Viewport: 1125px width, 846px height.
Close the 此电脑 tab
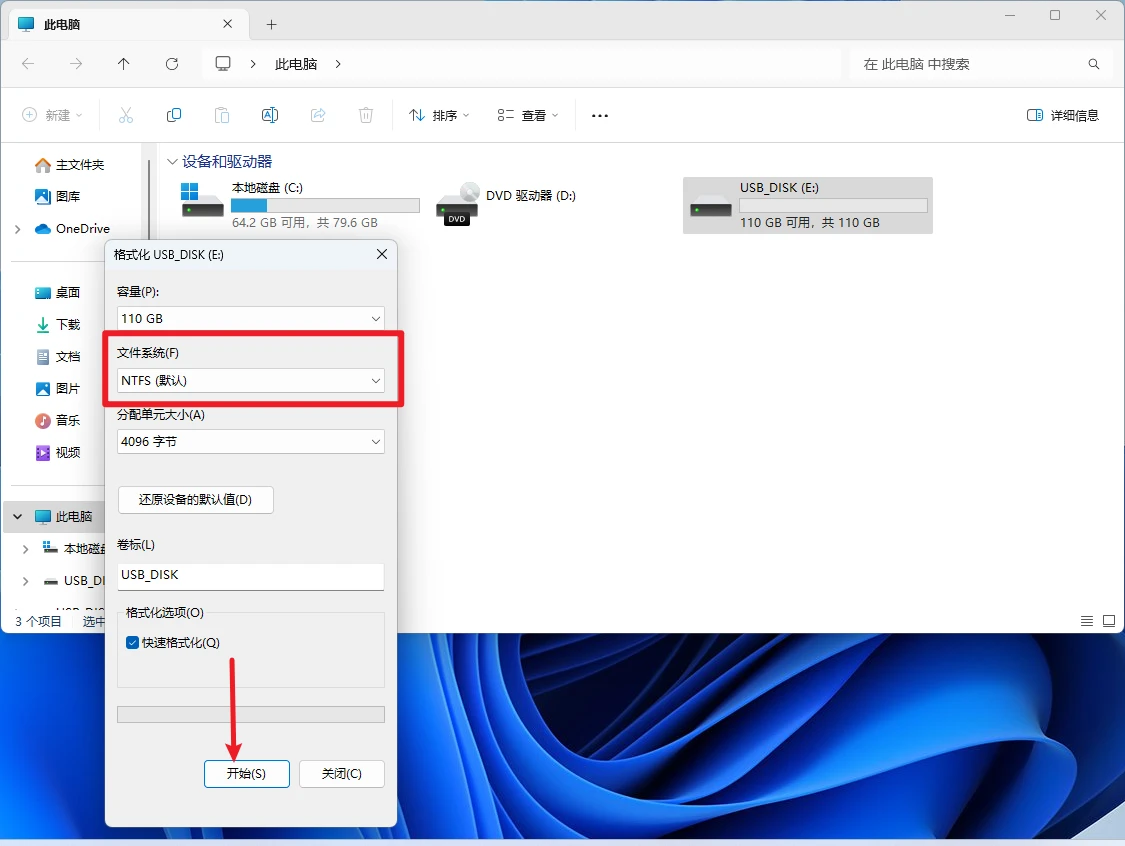227,24
